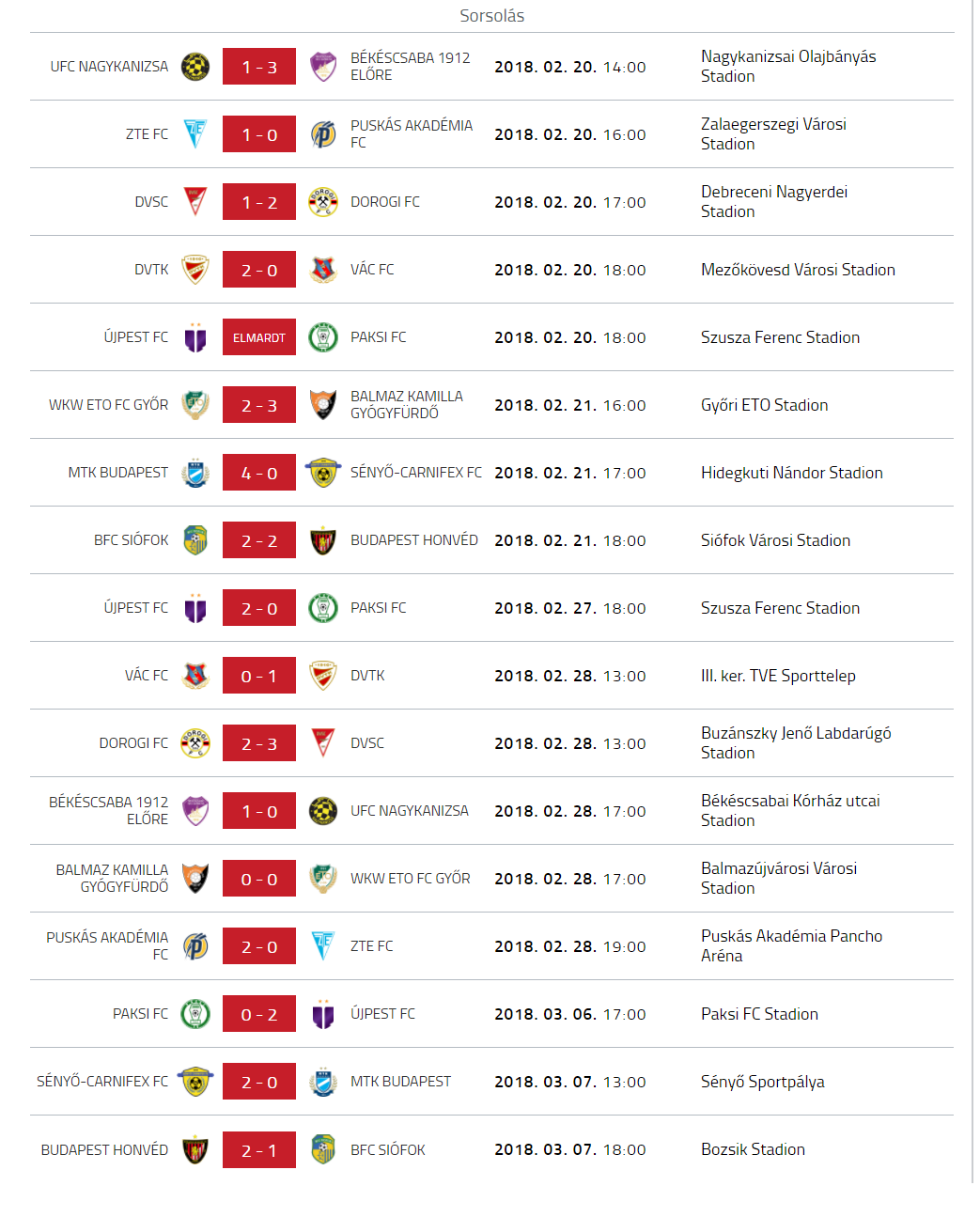Image resolution: width=980 pixels, height=1217 pixels.
Task: Click the 1-3 score of UFC Nagykanizsa
Action: [259, 67]
